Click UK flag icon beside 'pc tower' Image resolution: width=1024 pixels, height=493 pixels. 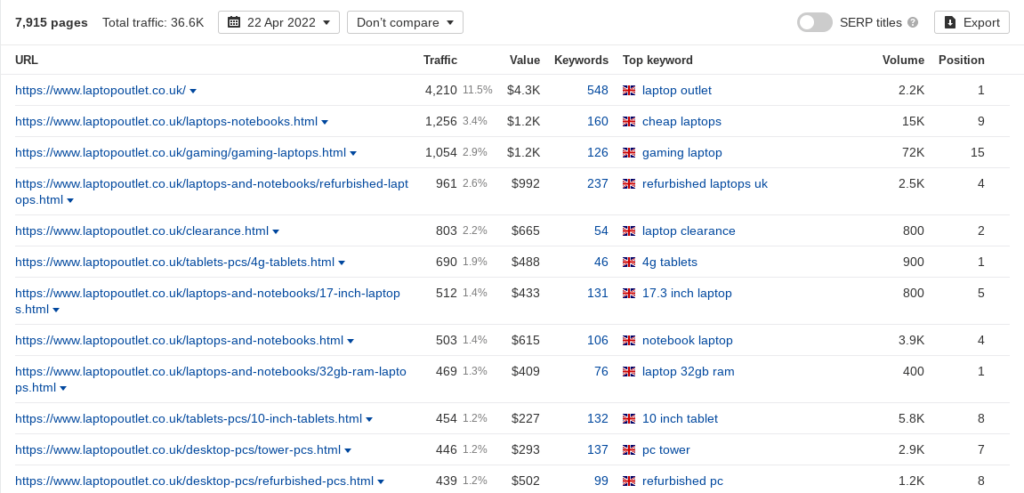629,451
